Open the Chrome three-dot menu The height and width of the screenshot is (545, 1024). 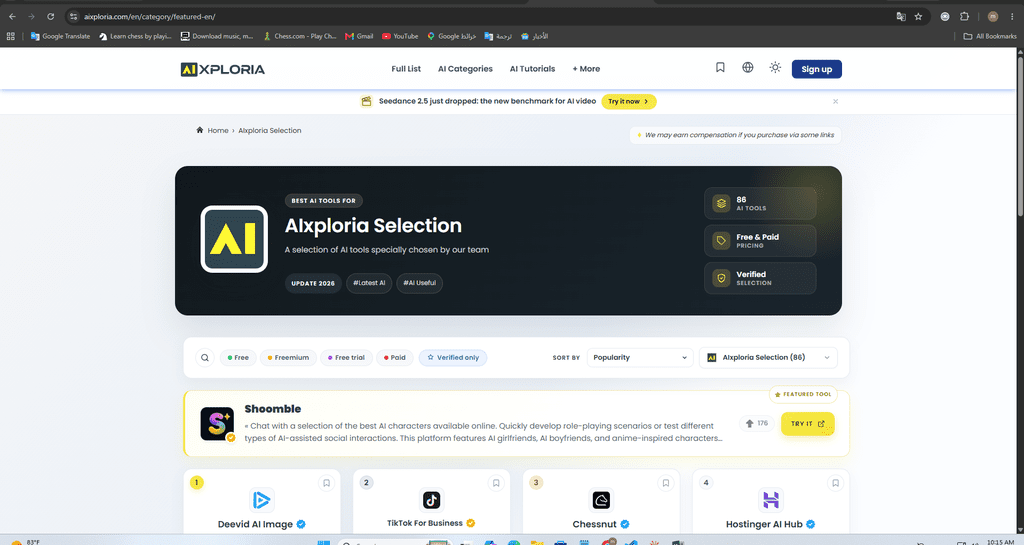pyautogui.click(x=1012, y=16)
